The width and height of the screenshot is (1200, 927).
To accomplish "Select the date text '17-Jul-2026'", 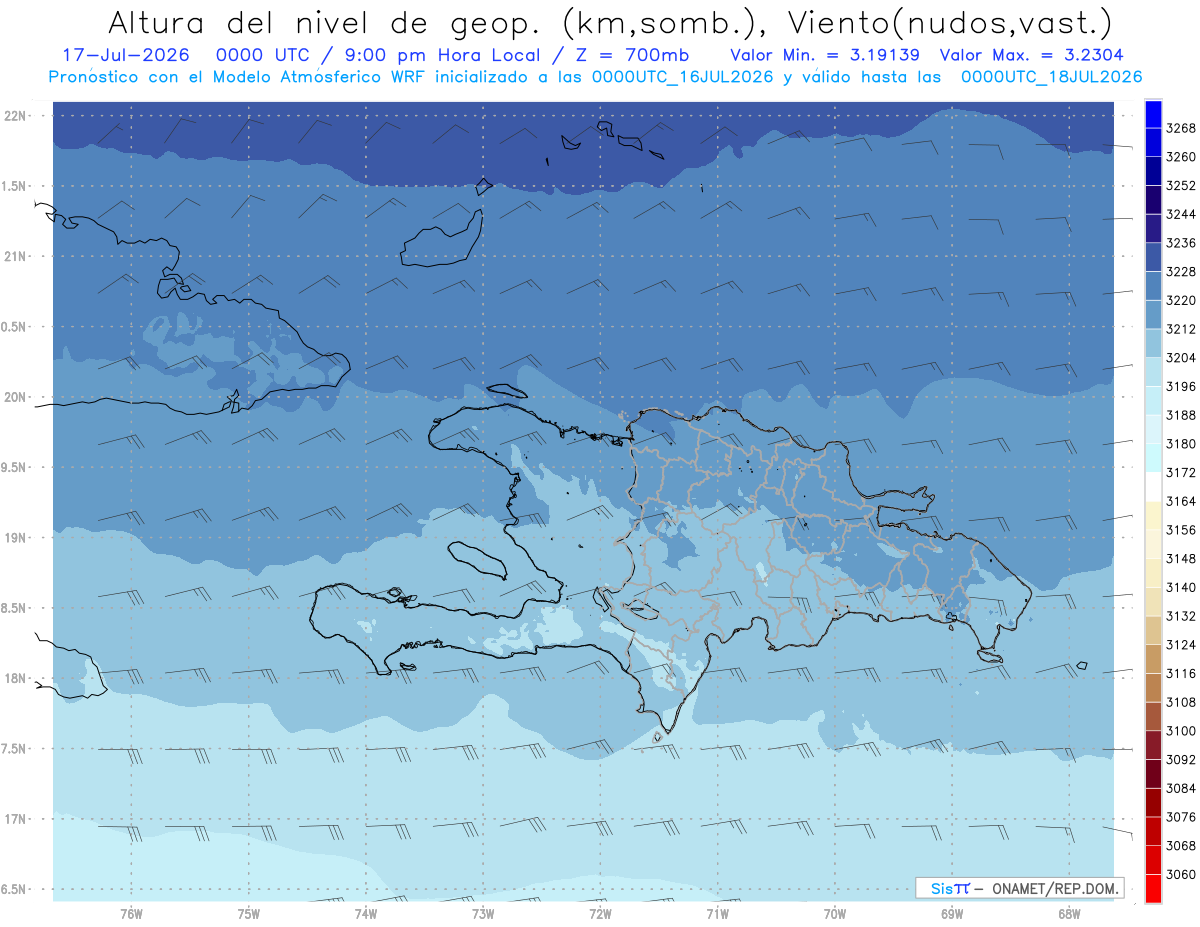I will click(x=125, y=55).
